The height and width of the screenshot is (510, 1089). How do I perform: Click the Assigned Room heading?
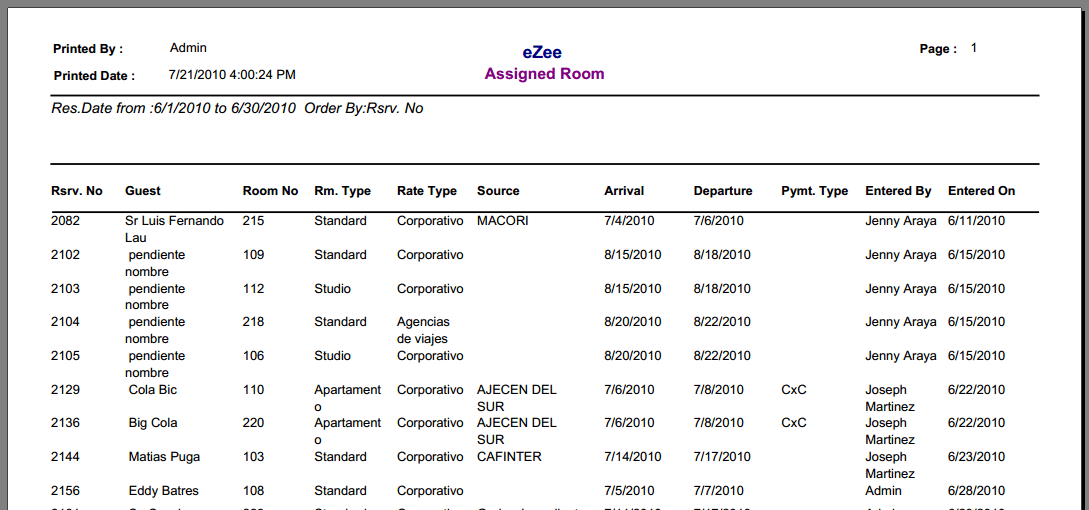coord(544,74)
